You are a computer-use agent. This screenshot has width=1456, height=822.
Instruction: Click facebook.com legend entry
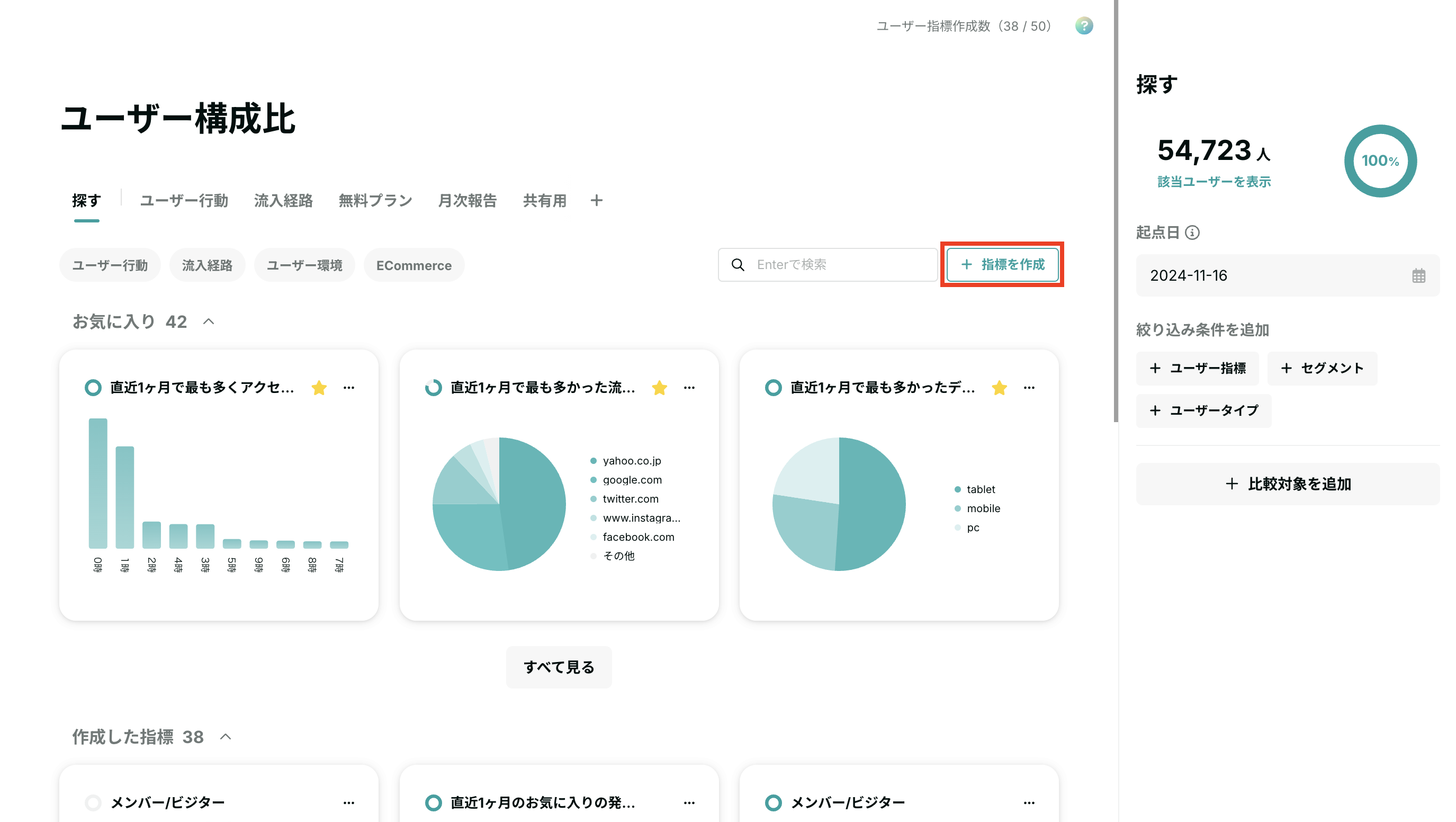pos(633,537)
